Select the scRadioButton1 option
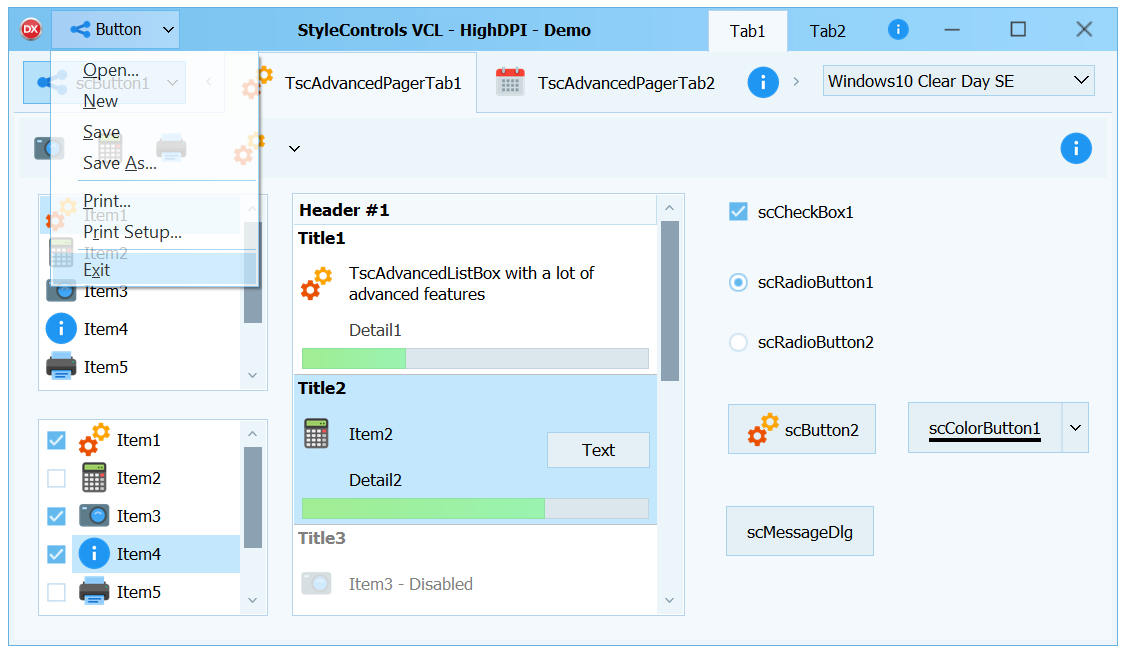Screen dimensions: 1125x651 [738, 282]
